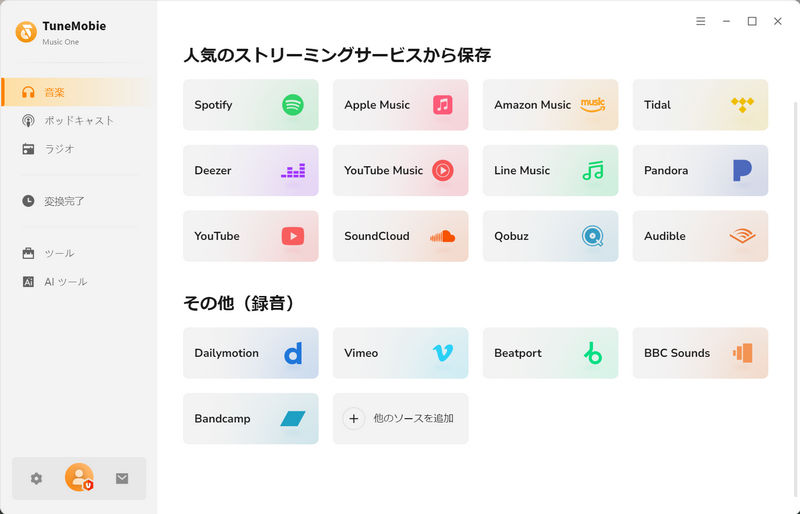This screenshot has height=514, width=800.
Task: Click the YouTube Music label
Action: [x=384, y=170]
